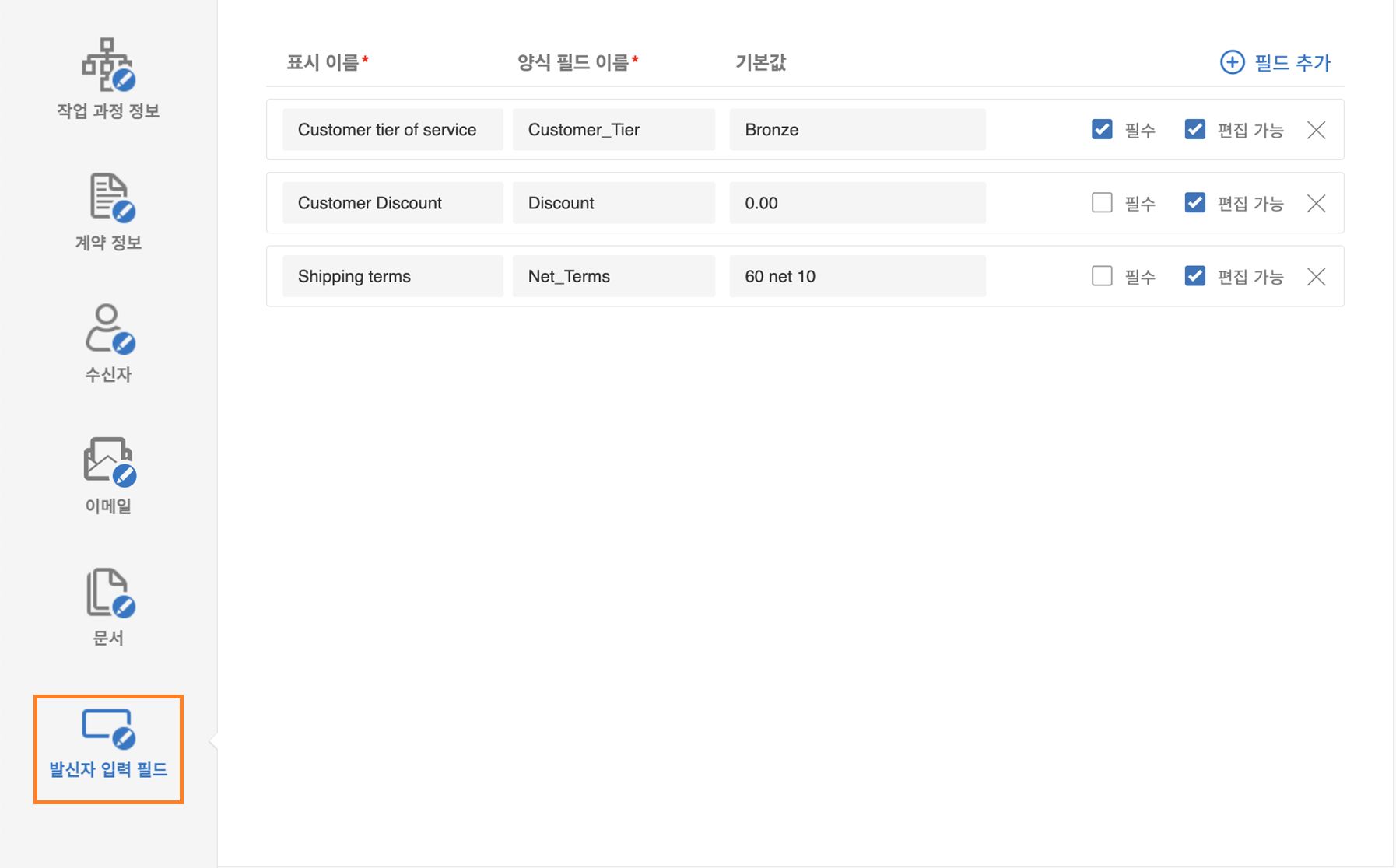Edit the Shipping terms display name
Image resolution: width=1396 pixels, height=868 pixels.
393,276
